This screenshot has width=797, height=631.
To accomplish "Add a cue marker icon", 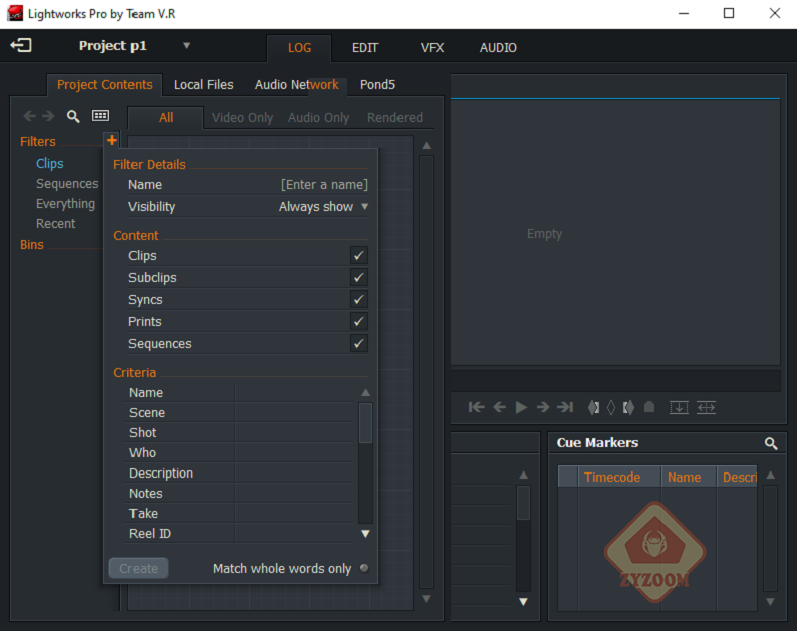I will tap(649, 407).
